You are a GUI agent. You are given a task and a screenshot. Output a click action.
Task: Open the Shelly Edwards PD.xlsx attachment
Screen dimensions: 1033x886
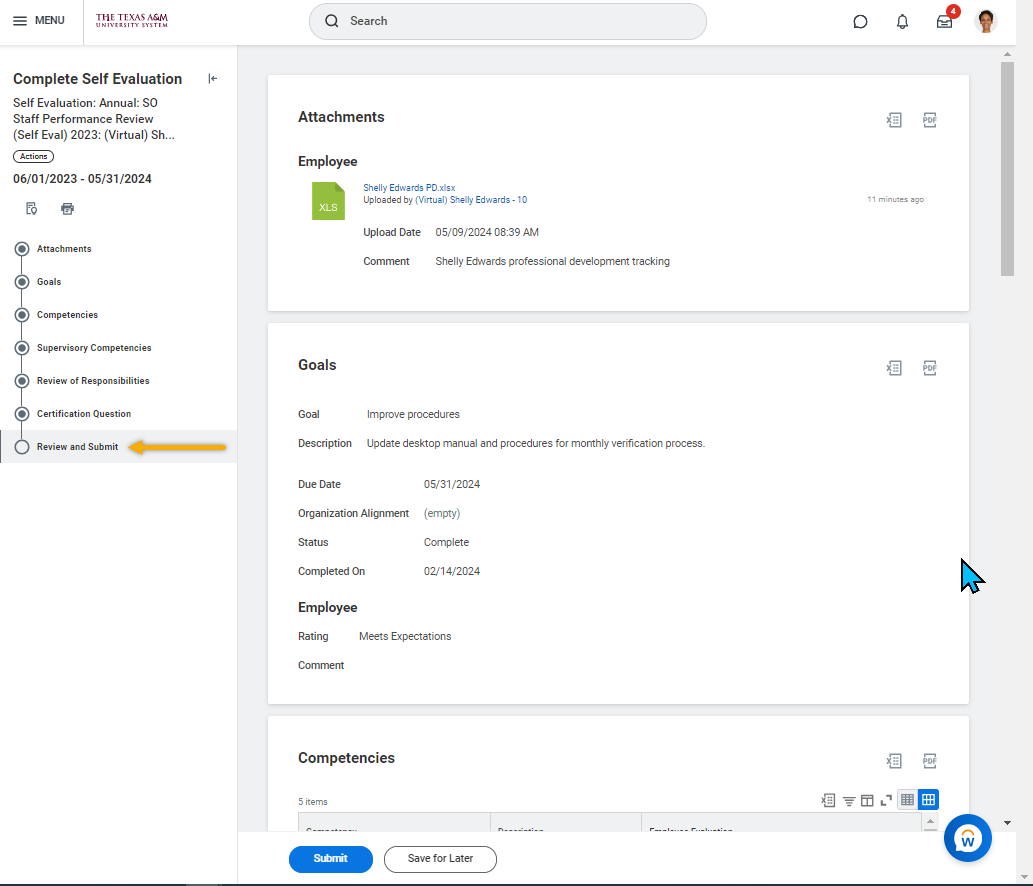(408, 188)
